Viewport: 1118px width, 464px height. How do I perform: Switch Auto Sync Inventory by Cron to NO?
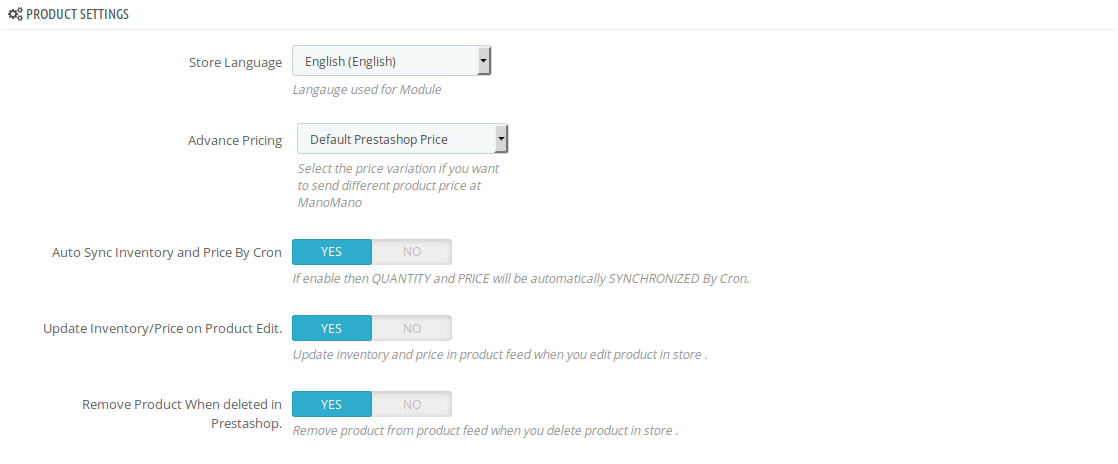point(412,252)
